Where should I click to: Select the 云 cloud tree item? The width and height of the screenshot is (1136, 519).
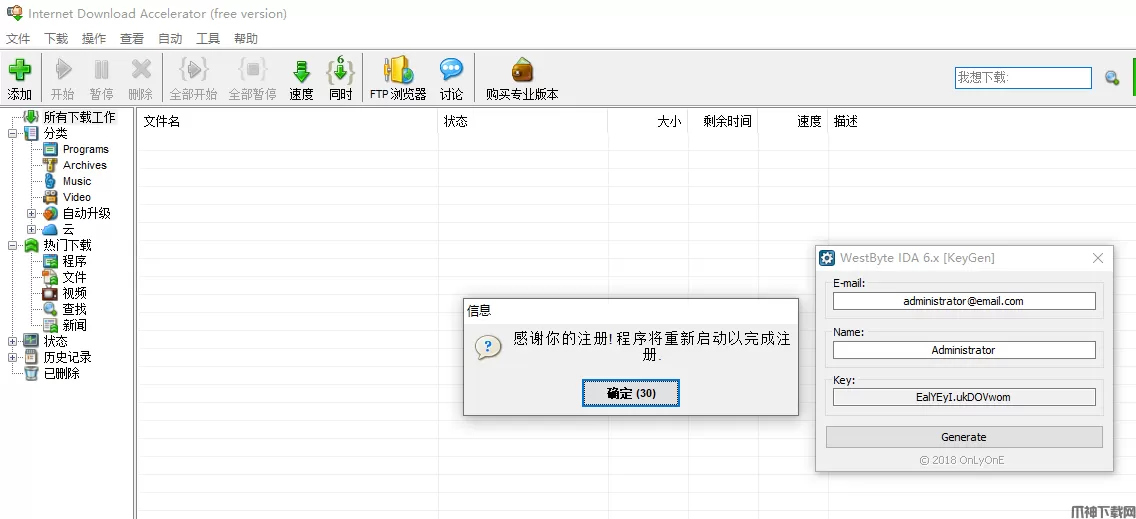(x=68, y=229)
